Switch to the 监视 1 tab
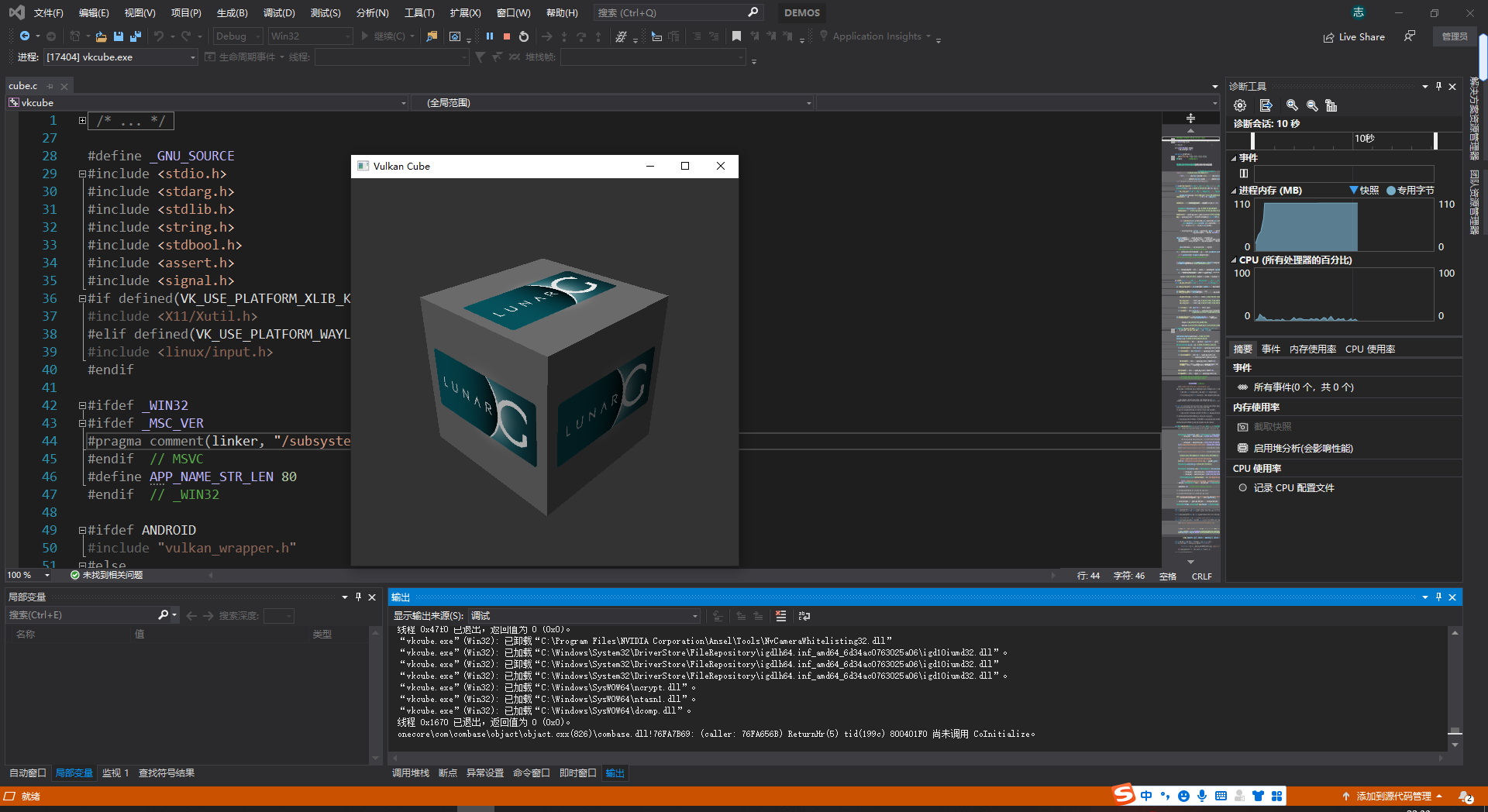 115,773
